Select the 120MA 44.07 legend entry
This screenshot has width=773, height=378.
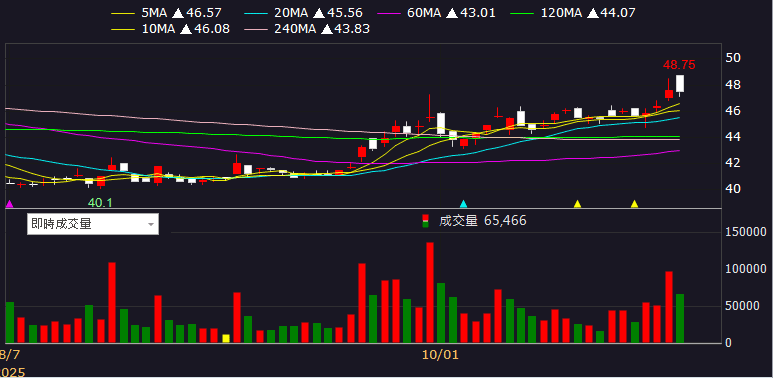573,12
